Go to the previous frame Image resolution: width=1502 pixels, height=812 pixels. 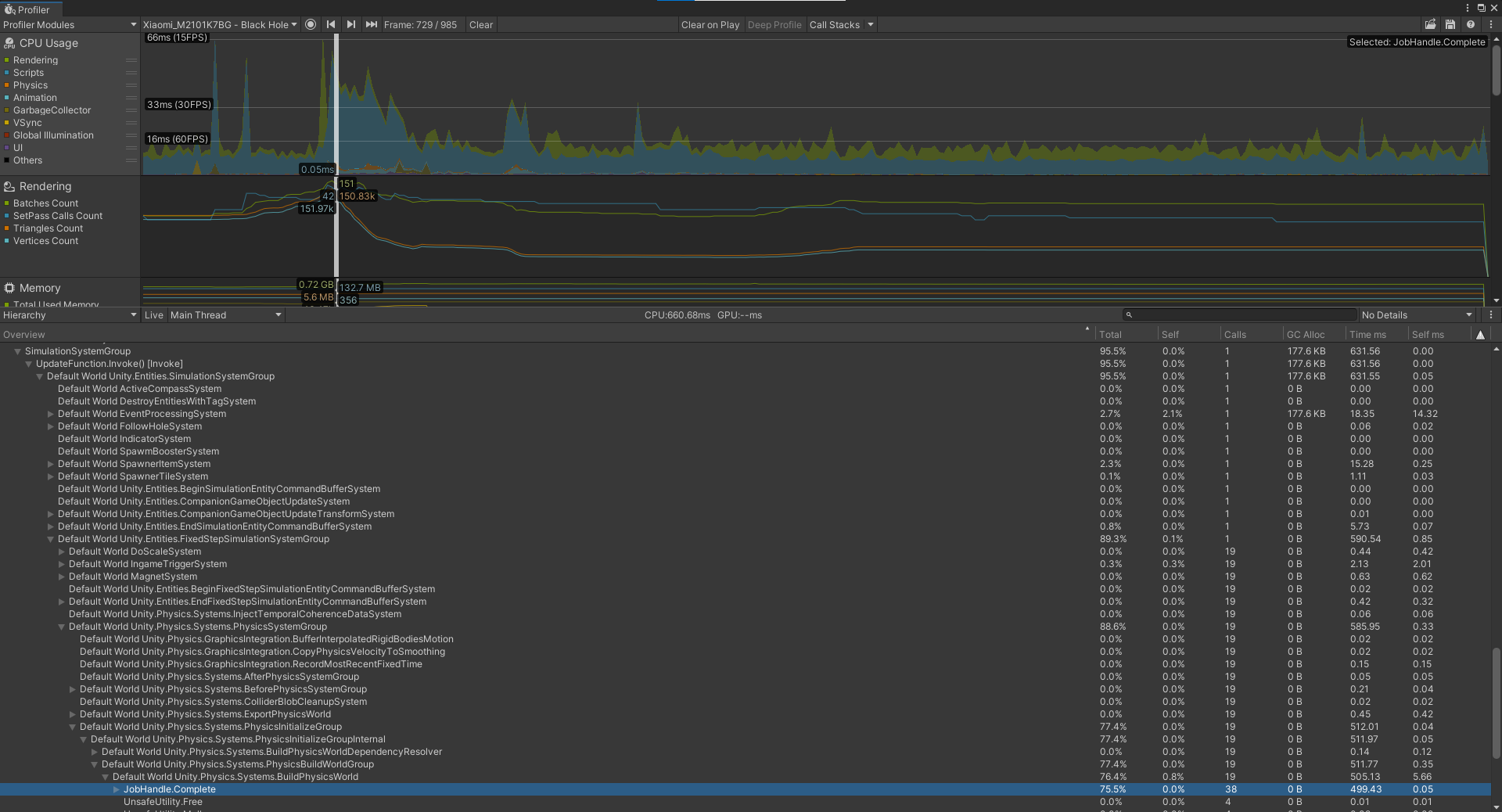click(x=331, y=25)
